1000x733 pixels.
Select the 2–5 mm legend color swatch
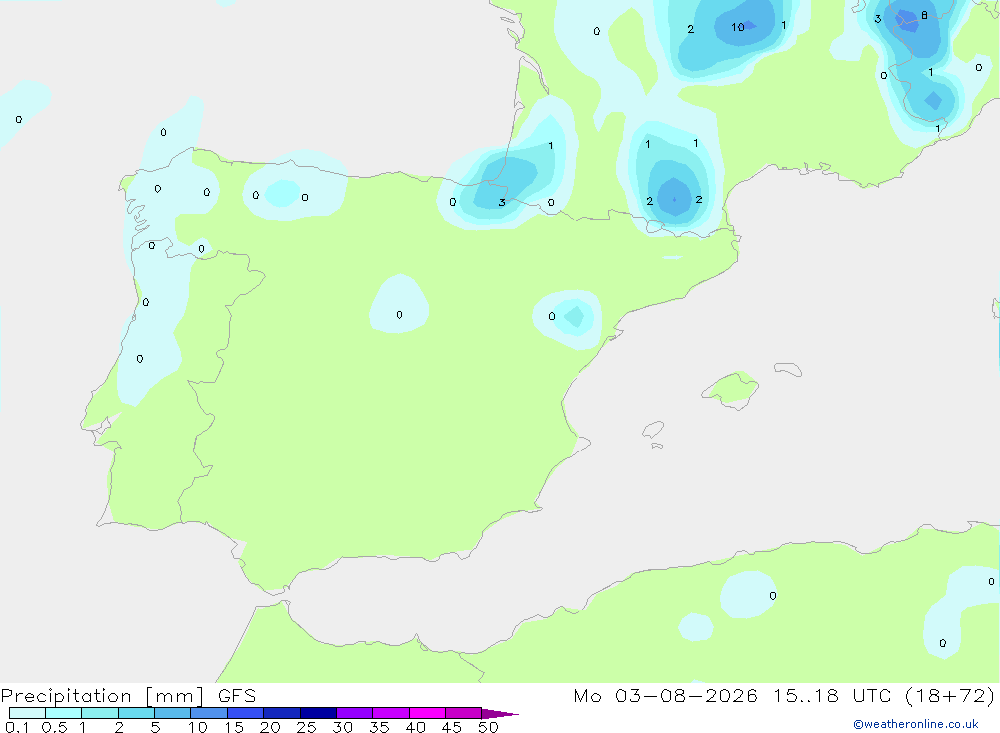(x=136, y=713)
